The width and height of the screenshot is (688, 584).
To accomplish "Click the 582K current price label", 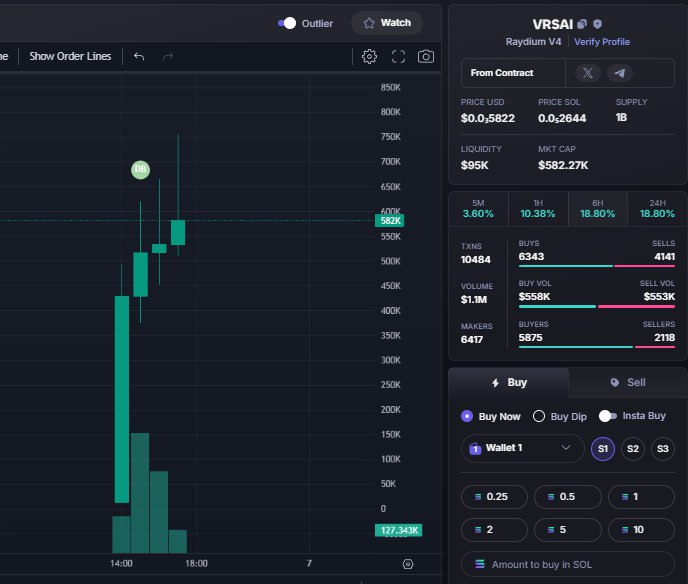I will click(x=390, y=221).
